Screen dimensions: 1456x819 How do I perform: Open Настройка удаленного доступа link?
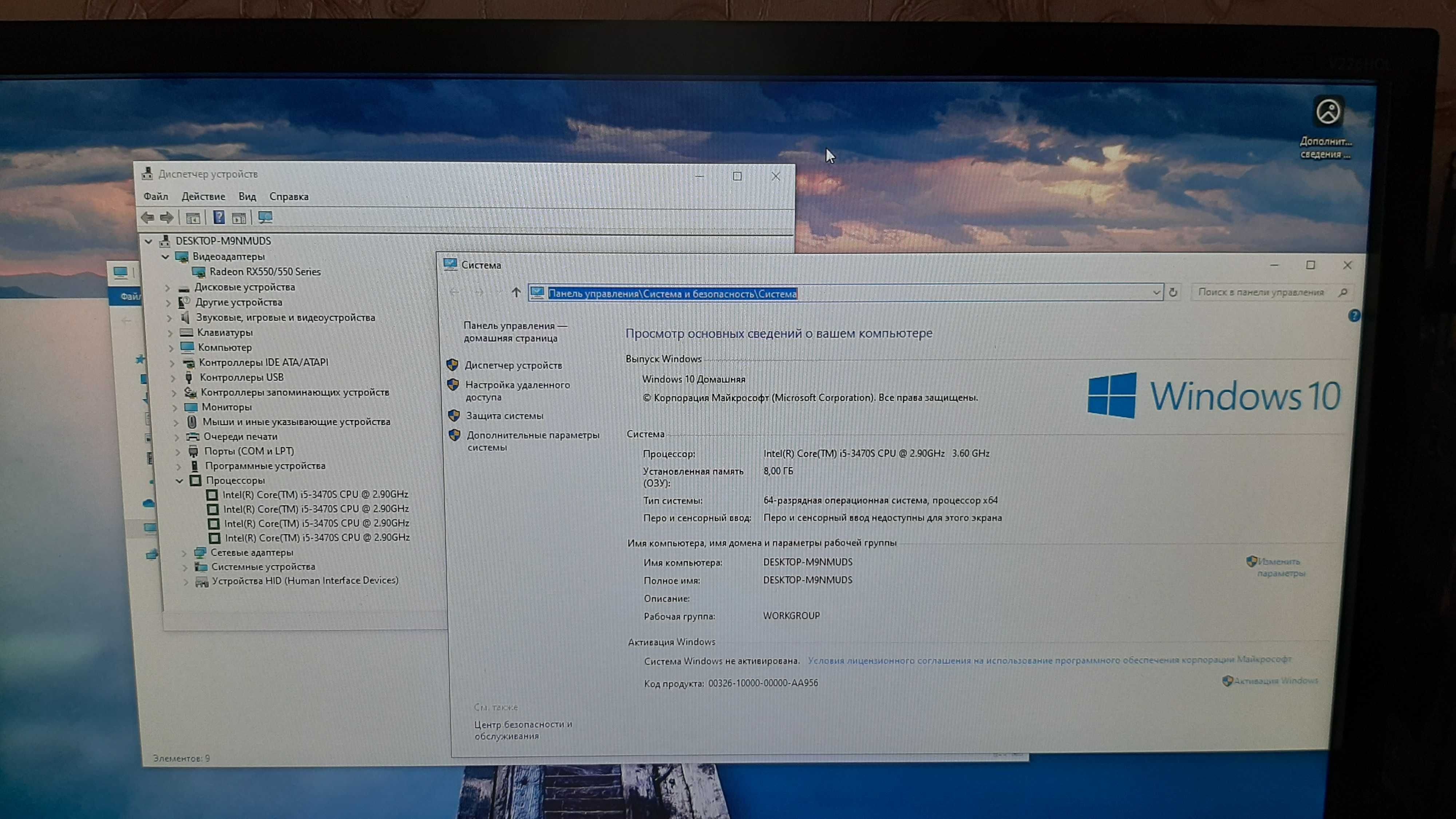pos(518,391)
